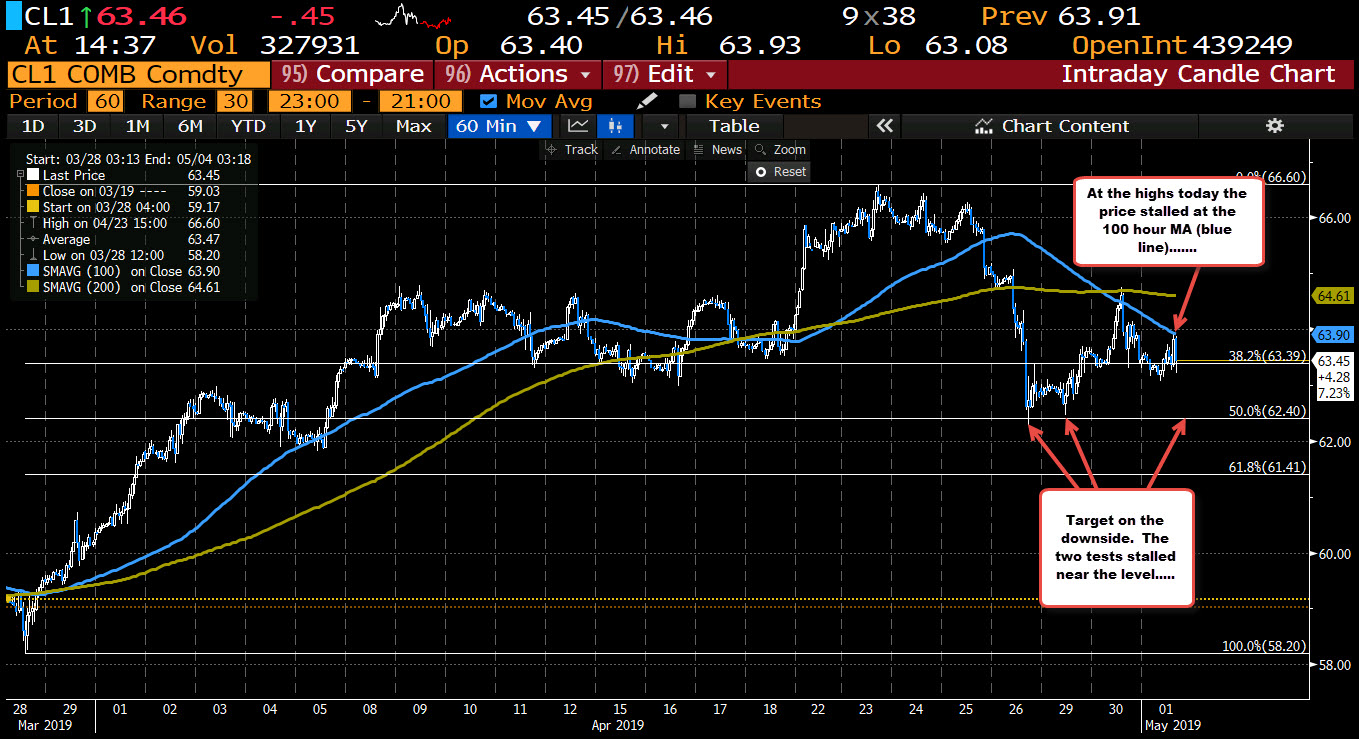The height and width of the screenshot is (739, 1359).
Task: Switch to line chart style icon
Action: point(578,126)
